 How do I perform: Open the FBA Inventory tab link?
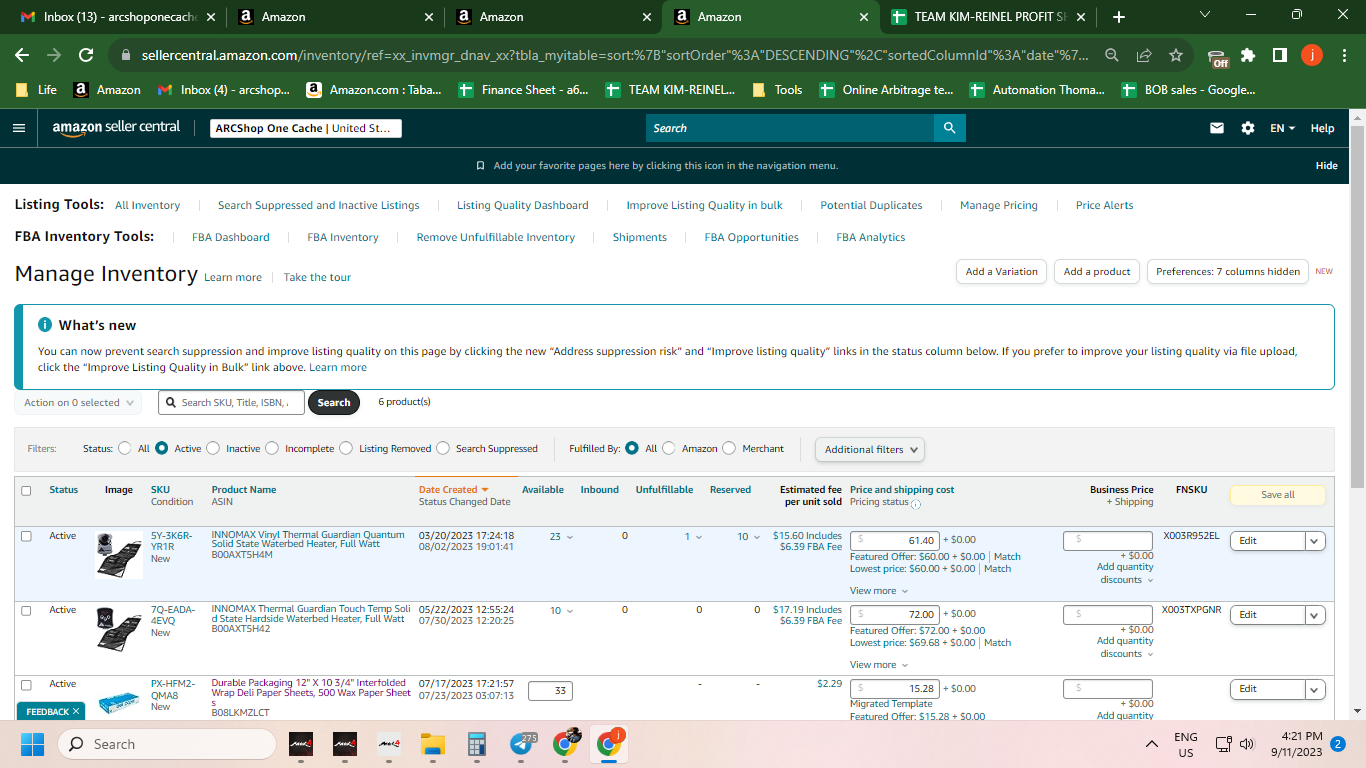click(x=343, y=237)
